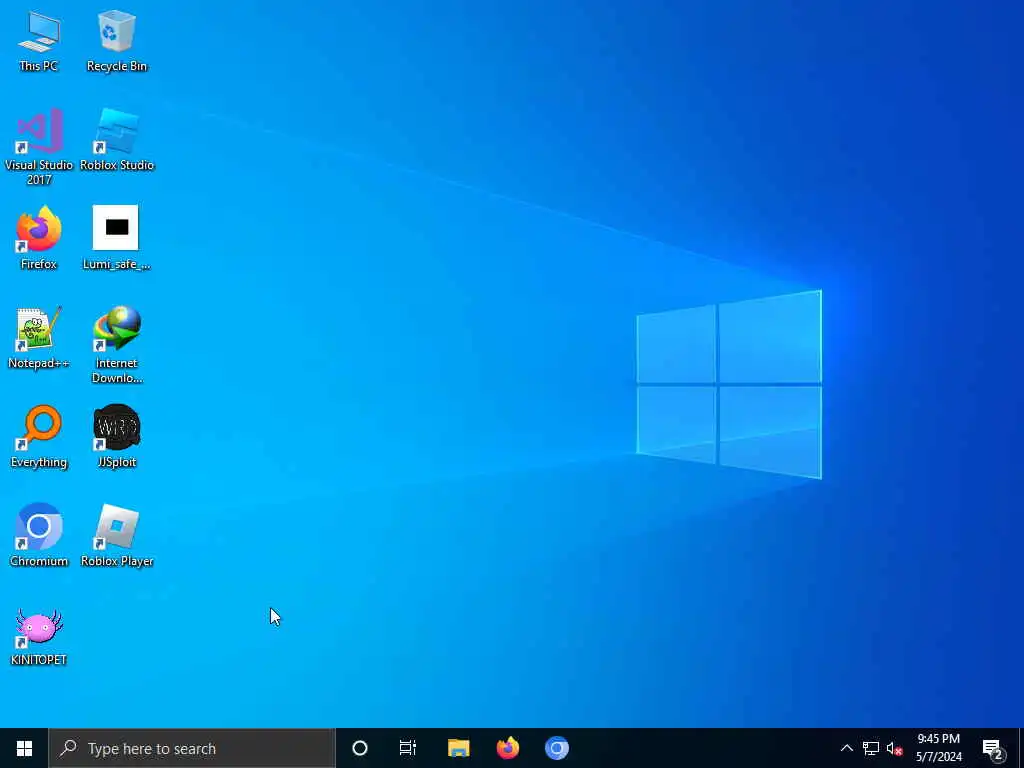The image size is (1024, 768).
Task: Select the Notepad++ desktop shortcut
Action: point(39,338)
